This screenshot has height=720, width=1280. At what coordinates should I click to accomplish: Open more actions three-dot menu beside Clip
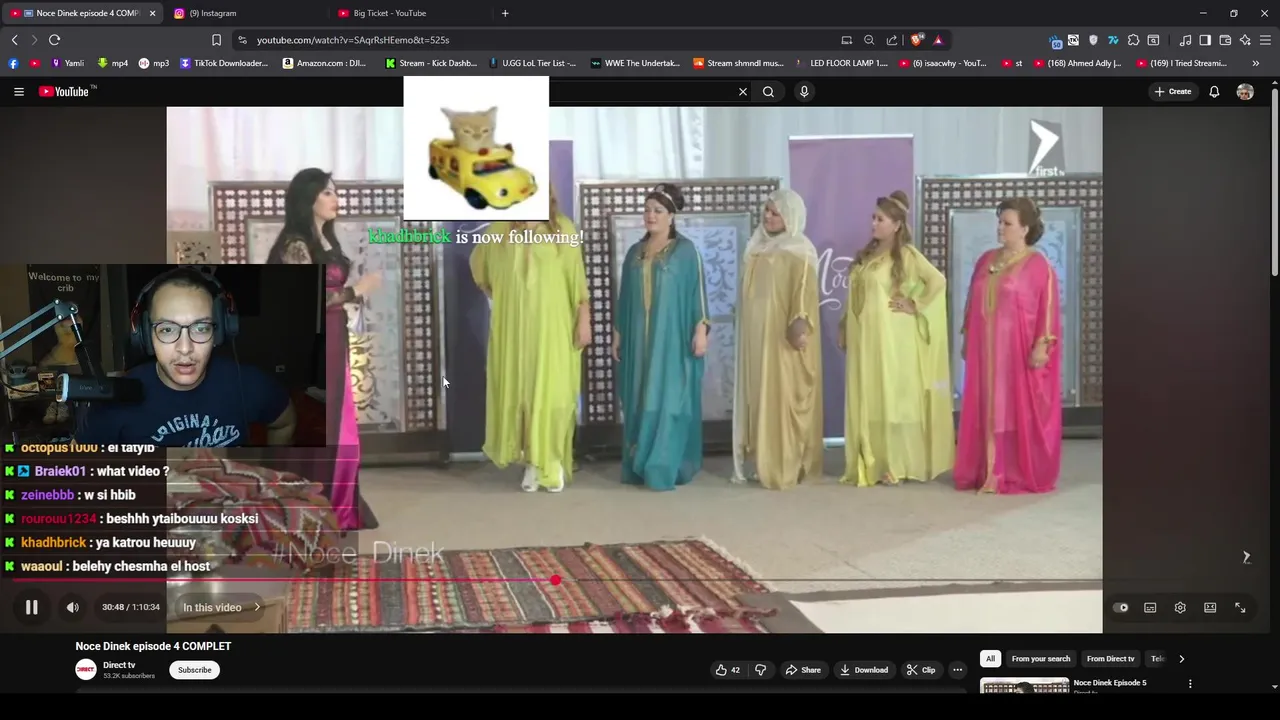click(x=957, y=670)
